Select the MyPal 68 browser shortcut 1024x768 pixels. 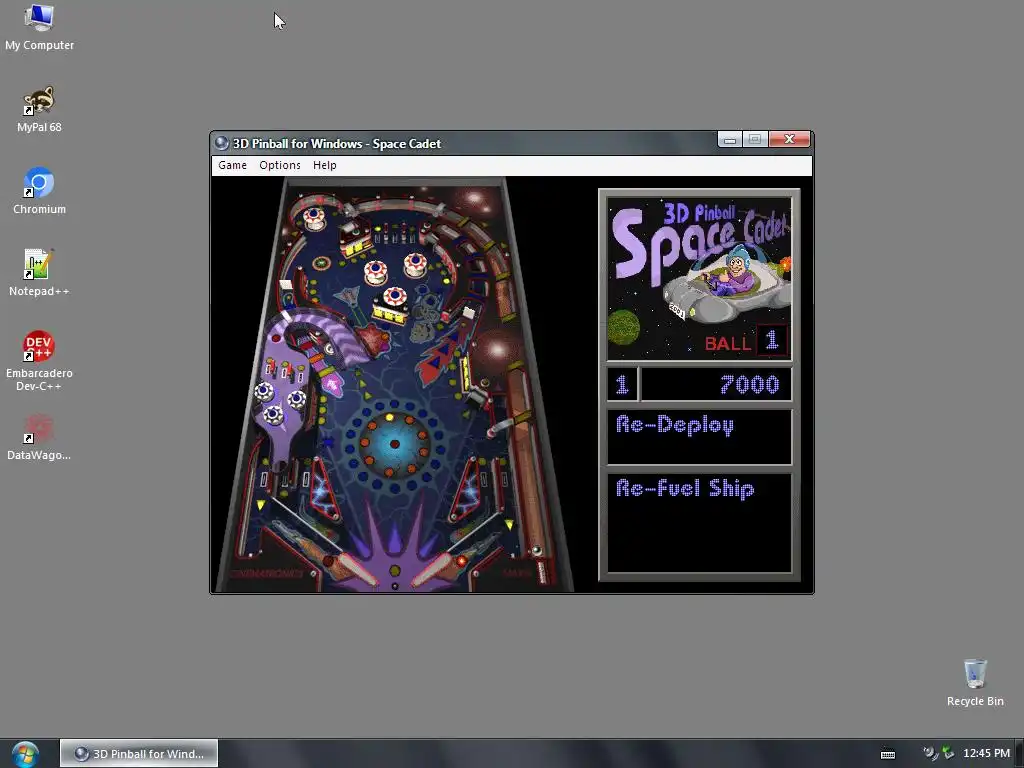(39, 110)
